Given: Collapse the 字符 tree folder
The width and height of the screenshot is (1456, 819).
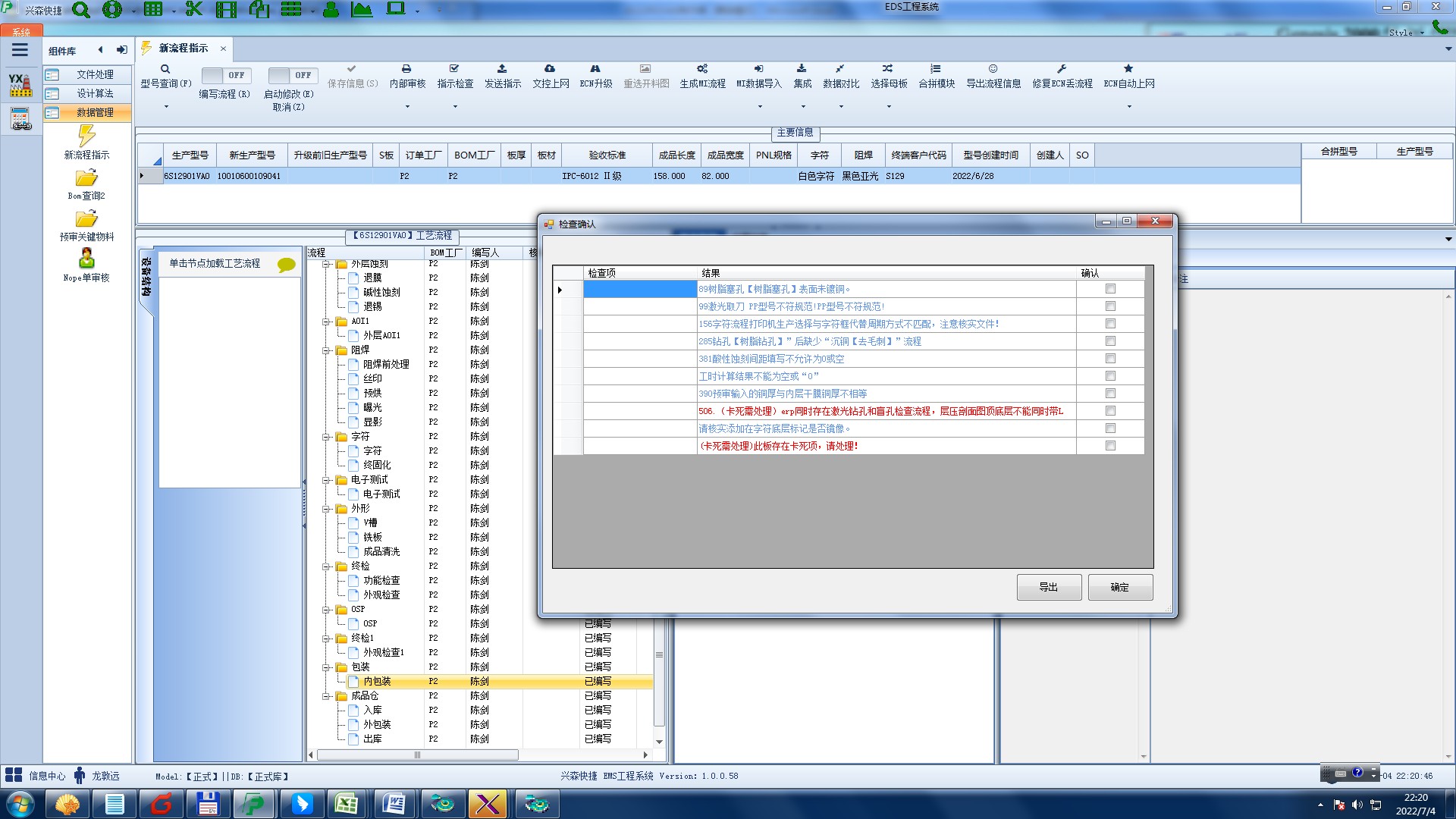Looking at the screenshot, I should pyautogui.click(x=326, y=437).
